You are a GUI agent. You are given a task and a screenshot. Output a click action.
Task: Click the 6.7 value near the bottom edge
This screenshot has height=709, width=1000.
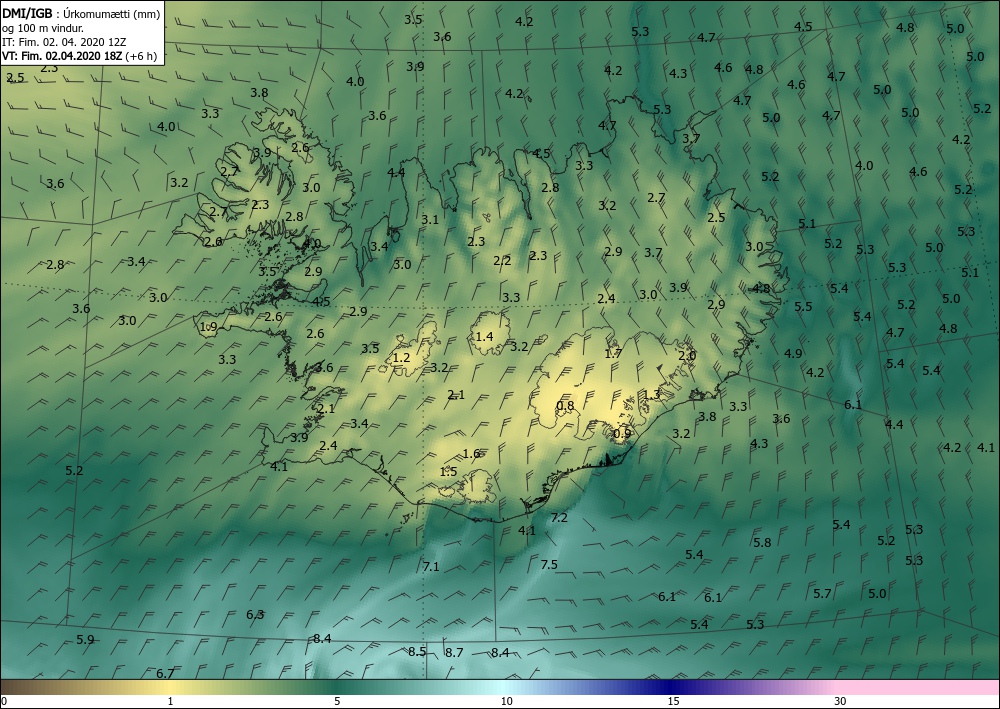click(x=165, y=673)
